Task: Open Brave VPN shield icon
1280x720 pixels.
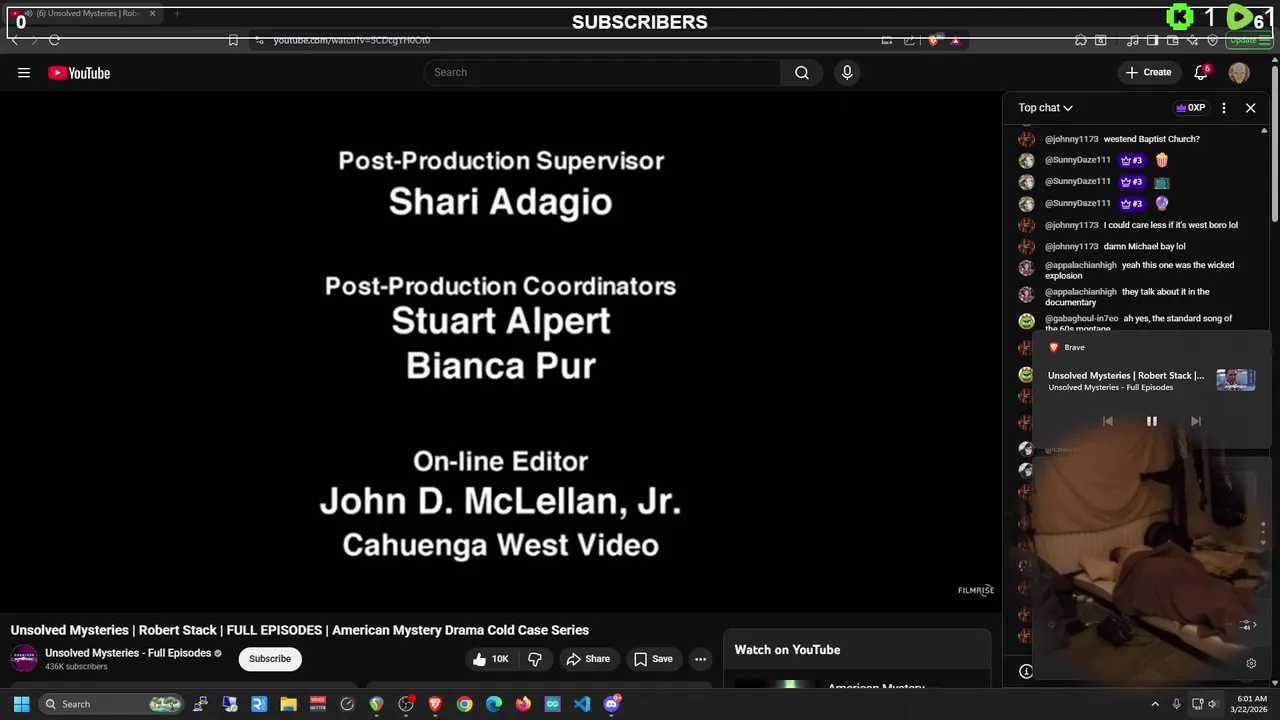Action: point(1212,40)
